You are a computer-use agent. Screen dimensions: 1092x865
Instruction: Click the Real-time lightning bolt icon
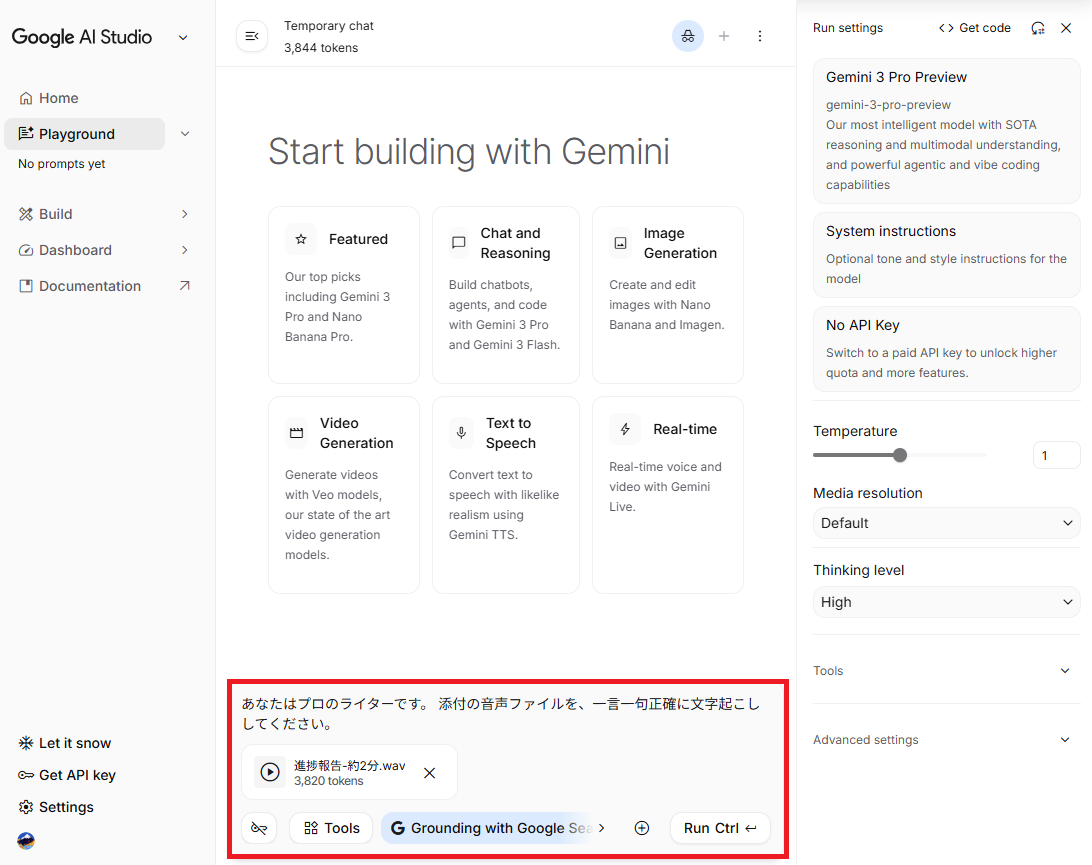625,429
